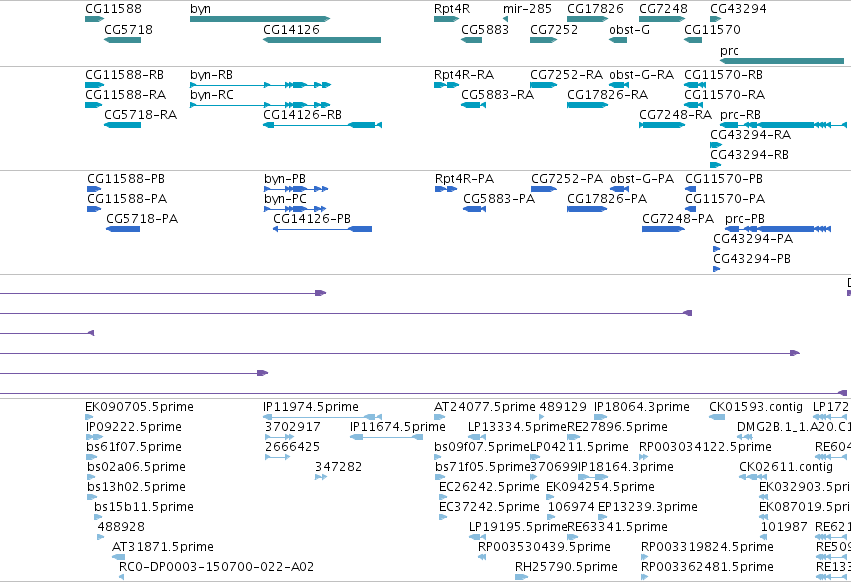851x582 pixels.
Task: Select the bs61f07.5prime EST label
Action: tap(134, 447)
